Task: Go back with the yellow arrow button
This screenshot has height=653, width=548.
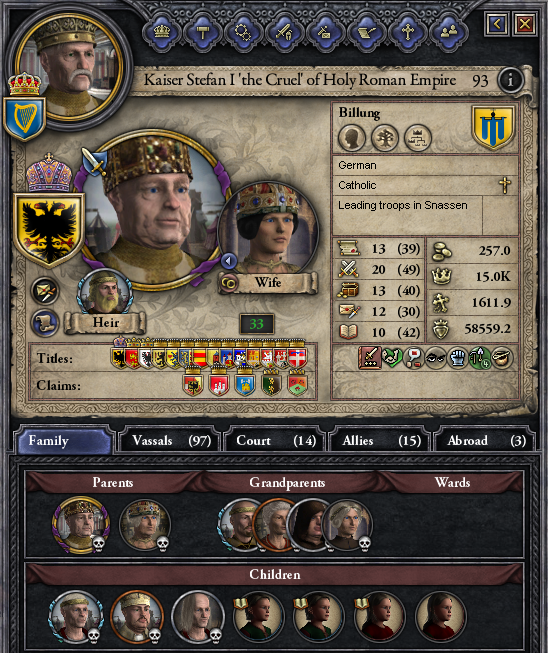Action: [x=496, y=24]
